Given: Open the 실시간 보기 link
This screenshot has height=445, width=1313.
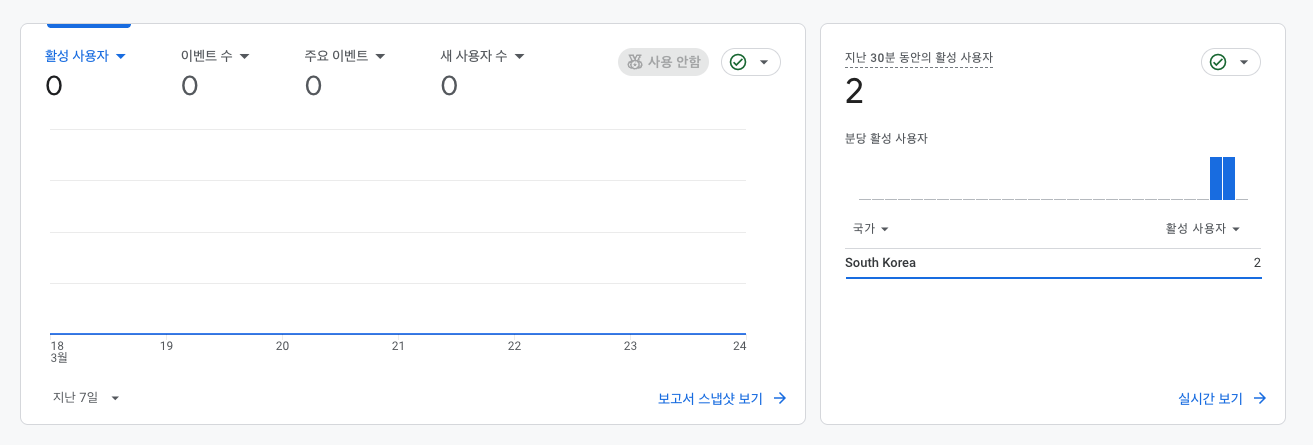Looking at the screenshot, I should (1210, 399).
